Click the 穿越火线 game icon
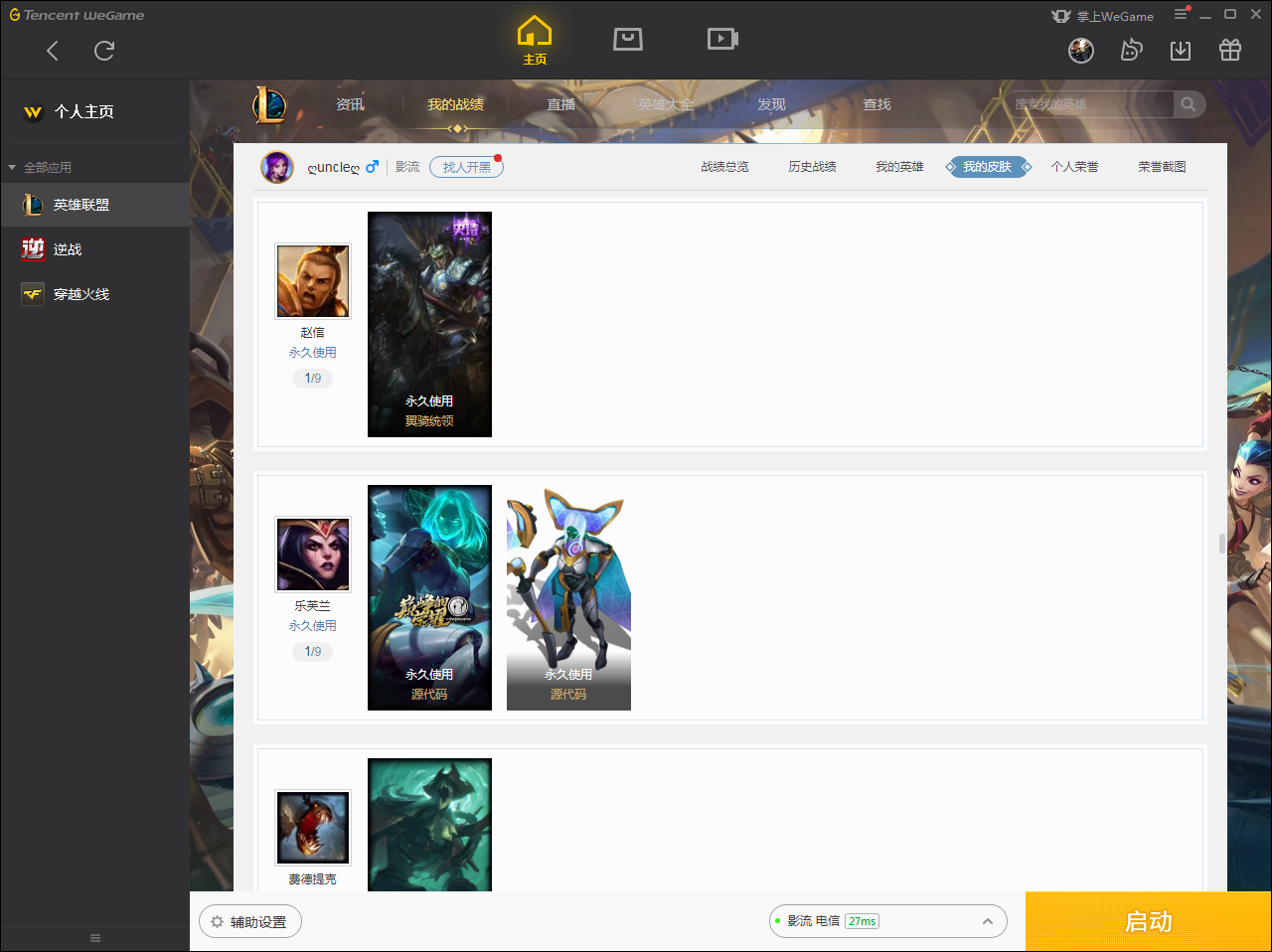 pos(33,294)
